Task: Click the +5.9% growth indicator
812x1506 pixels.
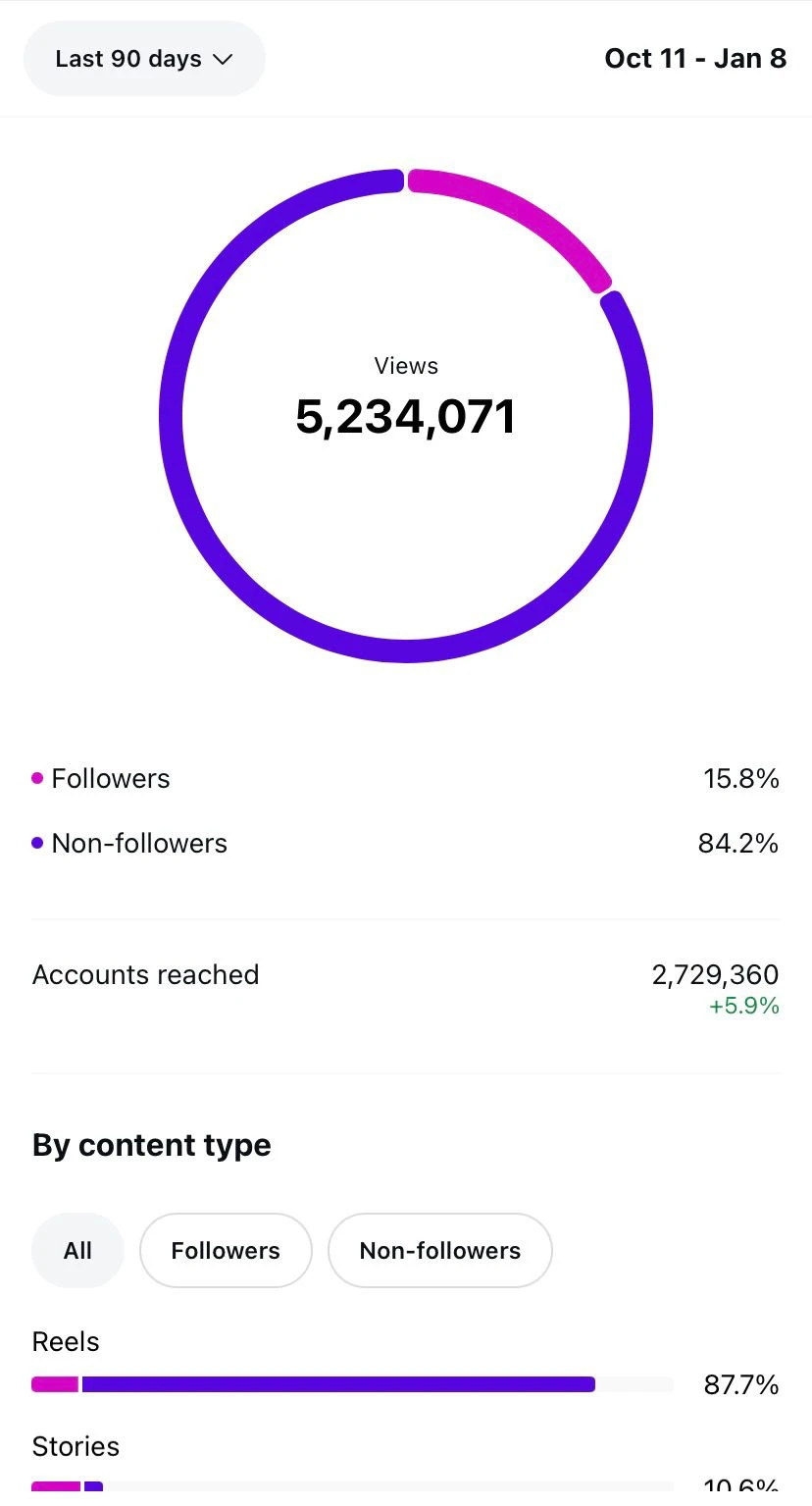Action: coord(743,1005)
